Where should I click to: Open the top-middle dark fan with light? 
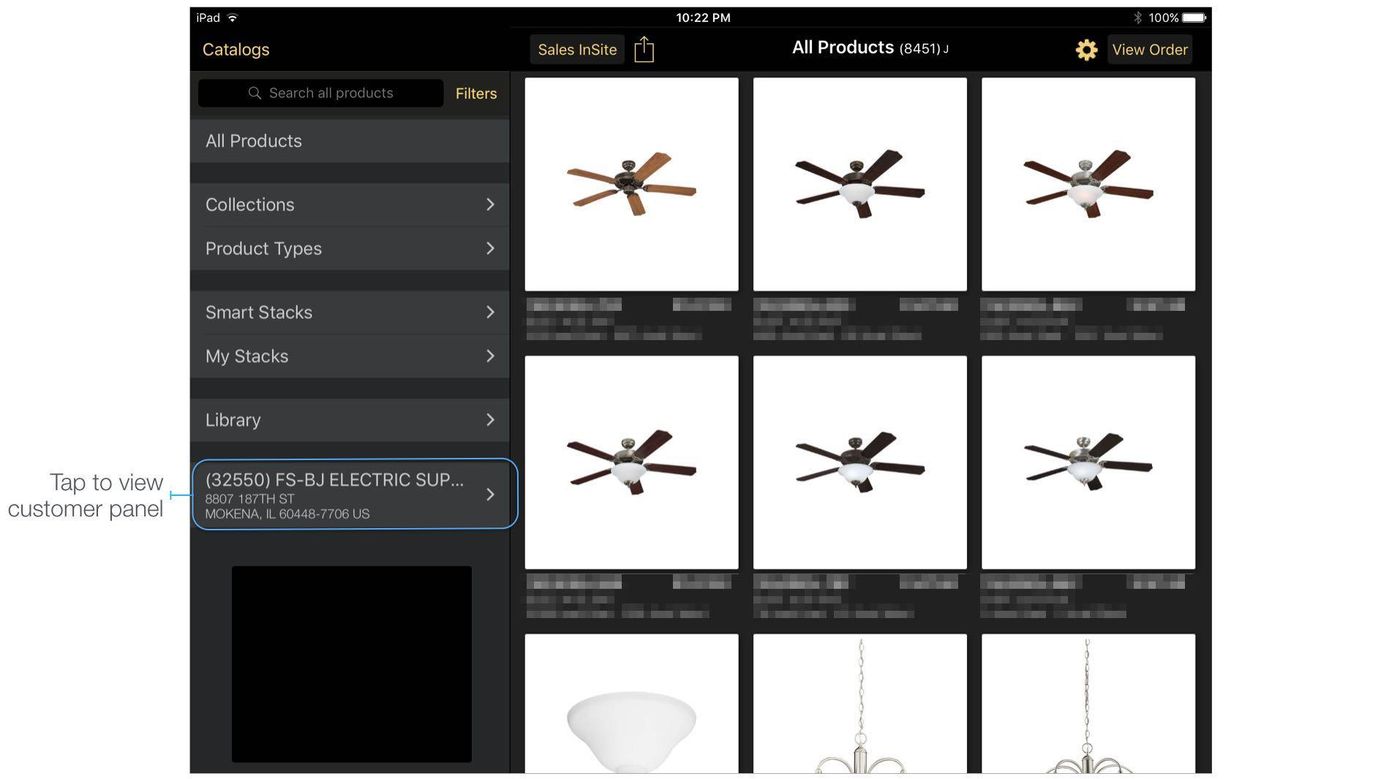860,184
